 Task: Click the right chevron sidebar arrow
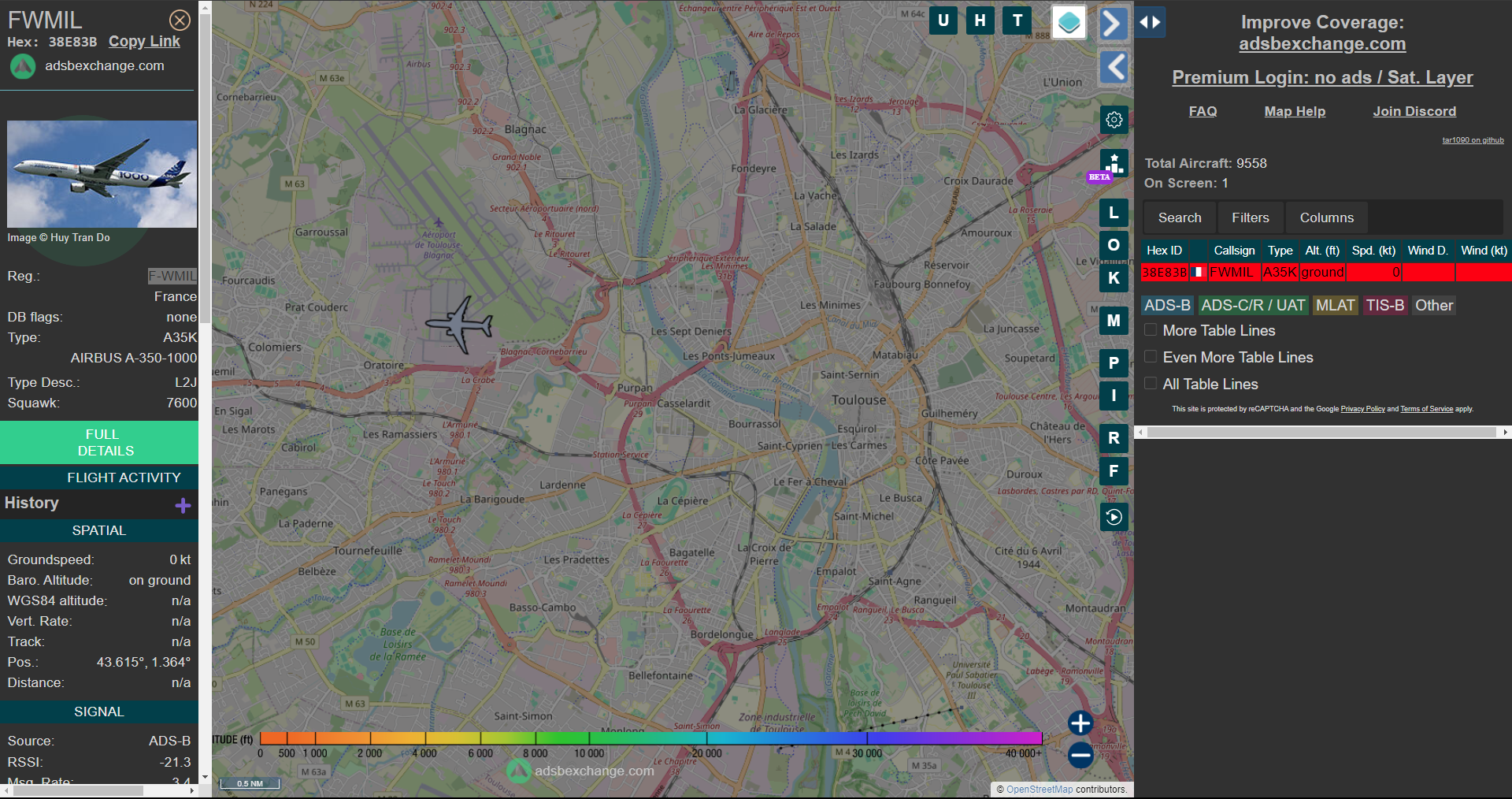pos(1113,23)
